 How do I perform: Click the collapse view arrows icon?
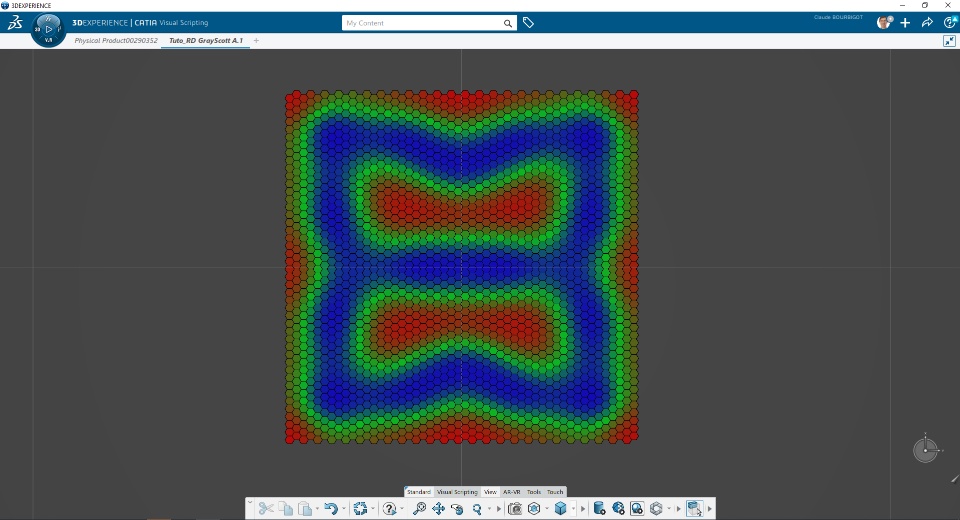tap(949, 41)
